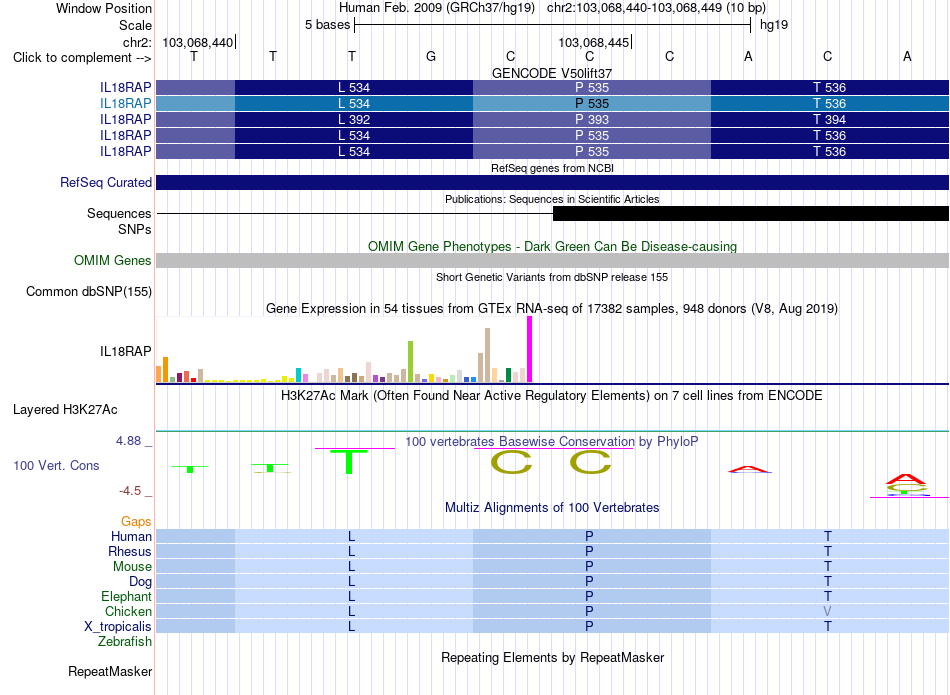This screenshot has width=950, height=695.
Task: Click the genome position header text
Action: pyautogui.click(x=552, y=8)
